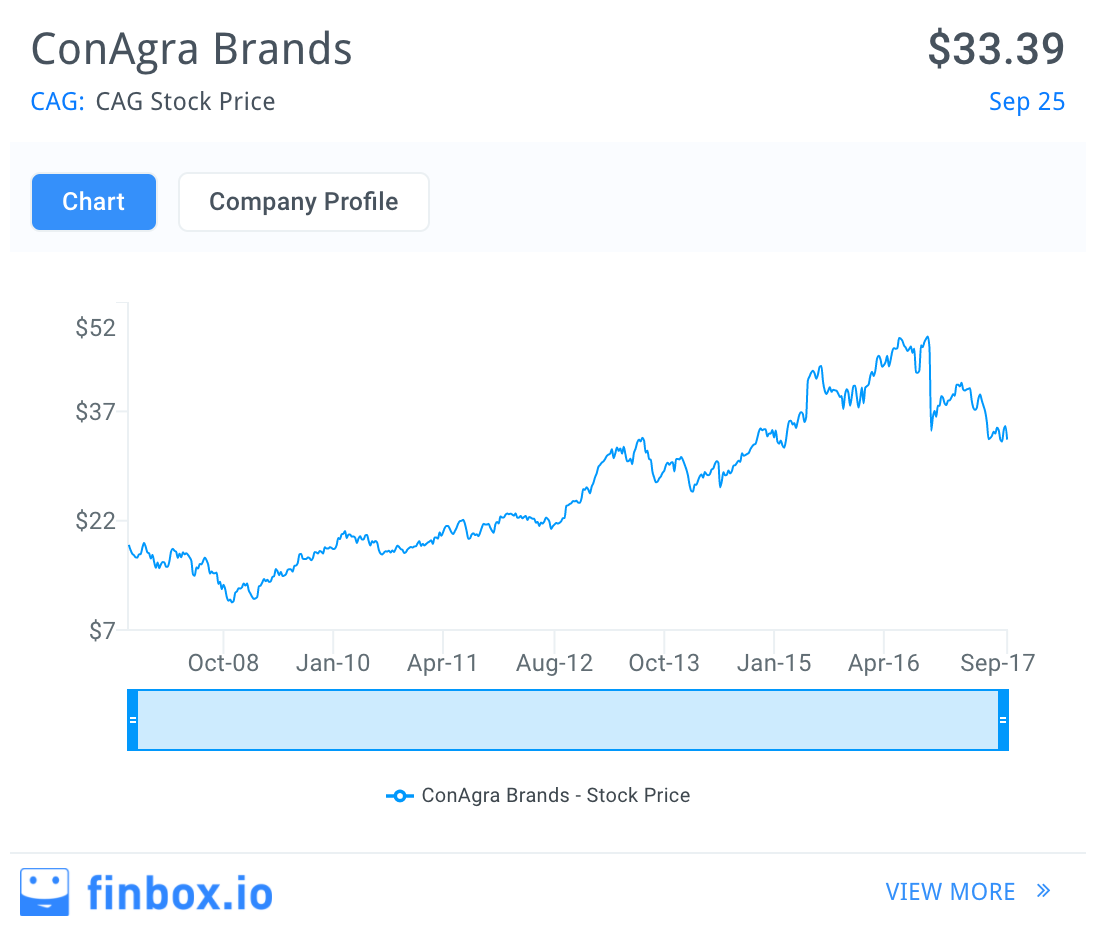Toggle to the Company Profile view
The width and height of the screenshot is (1094, 932).
tap(303, 201)
